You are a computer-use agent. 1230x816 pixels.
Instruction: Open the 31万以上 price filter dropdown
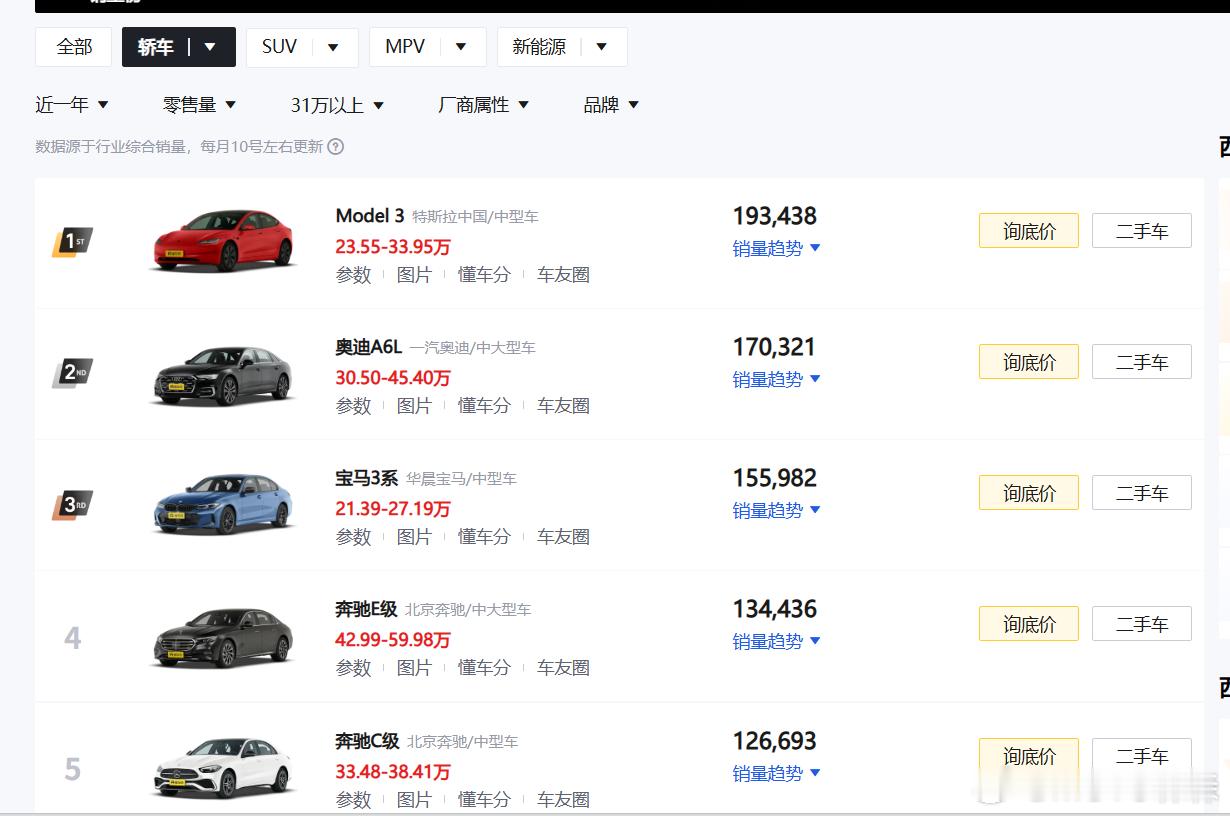(338, 105)
